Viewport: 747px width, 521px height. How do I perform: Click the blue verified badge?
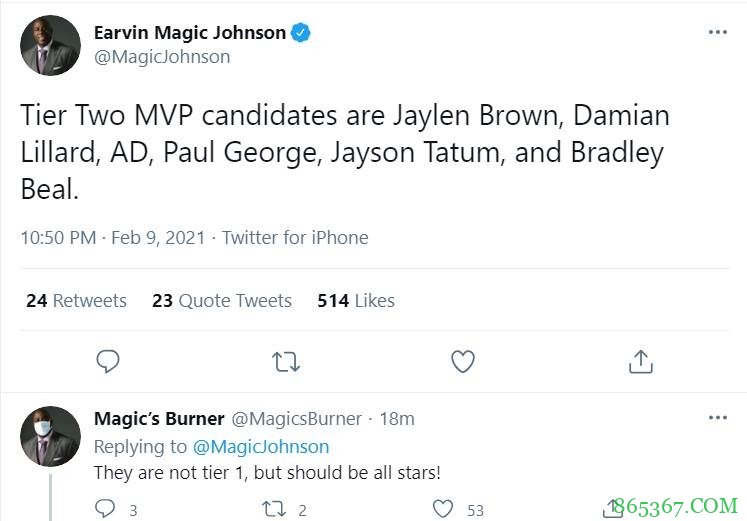click(x=301, y=32)
